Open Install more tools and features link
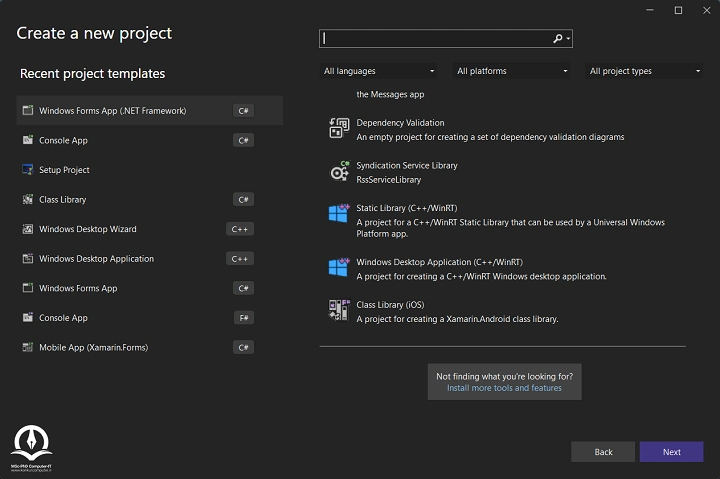The width and height of the screenshot is (720, 479). point(504,388)
